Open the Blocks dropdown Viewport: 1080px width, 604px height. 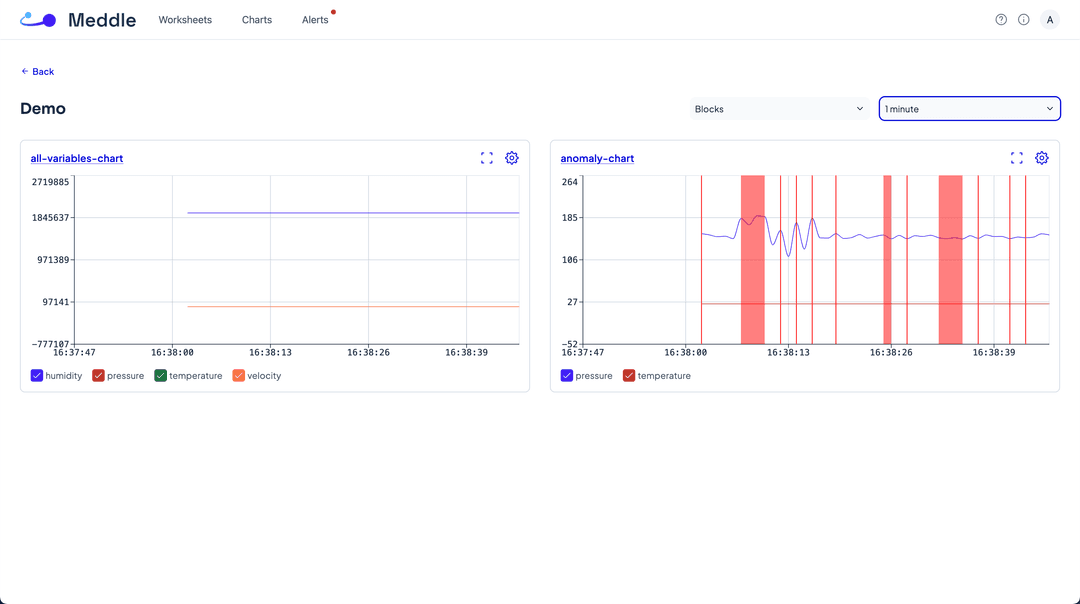tap(778, 109)
